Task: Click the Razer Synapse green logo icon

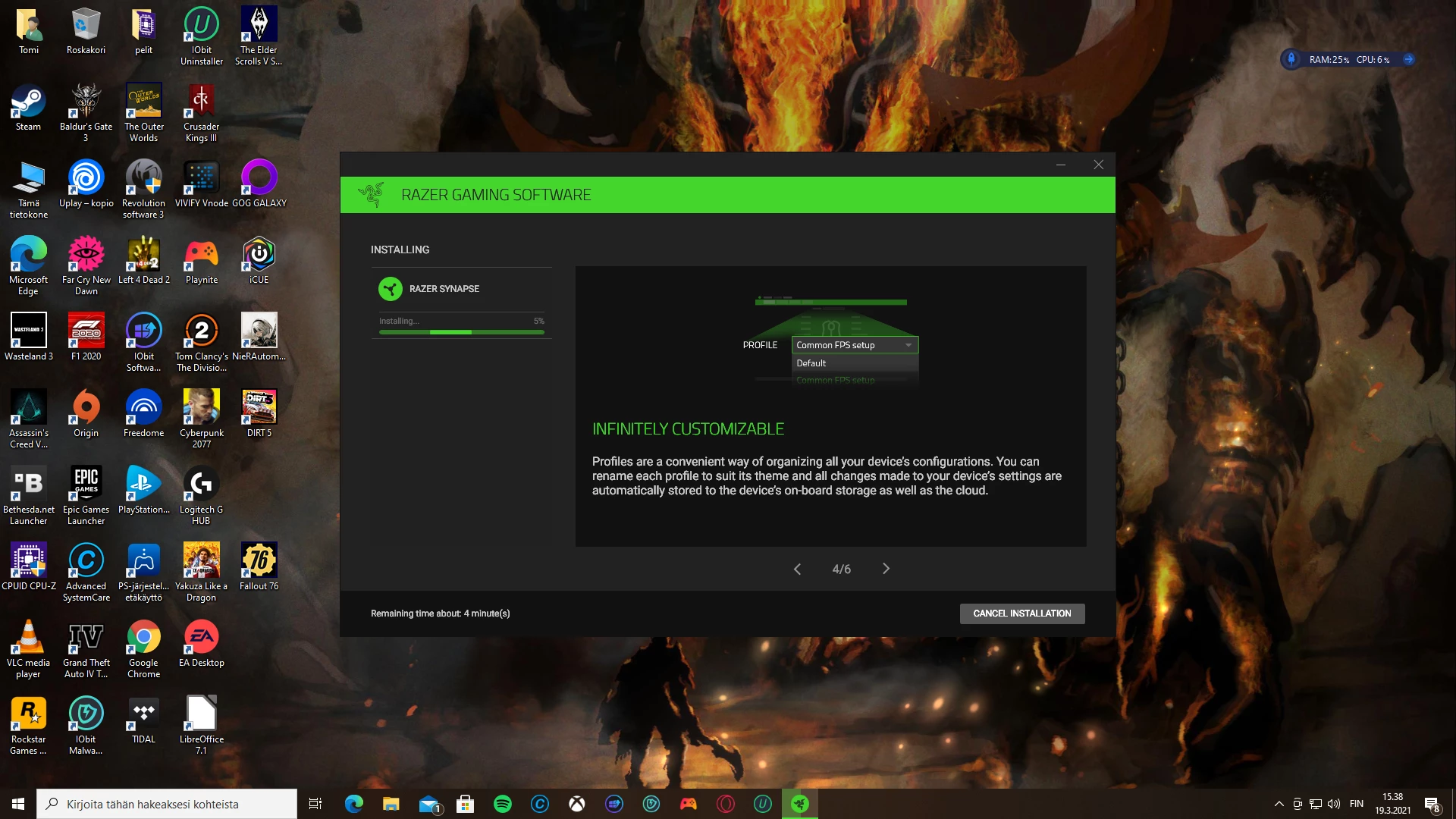Action: pyautogui.click(x=390, y=289)
